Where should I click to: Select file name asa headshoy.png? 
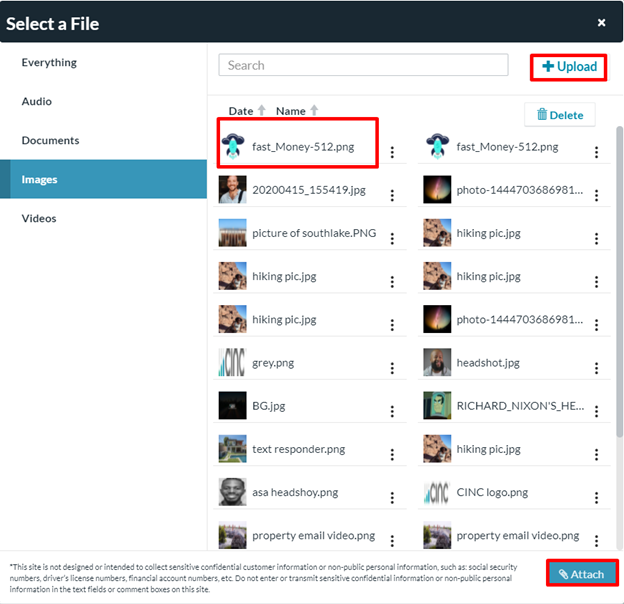coord(295,493)
